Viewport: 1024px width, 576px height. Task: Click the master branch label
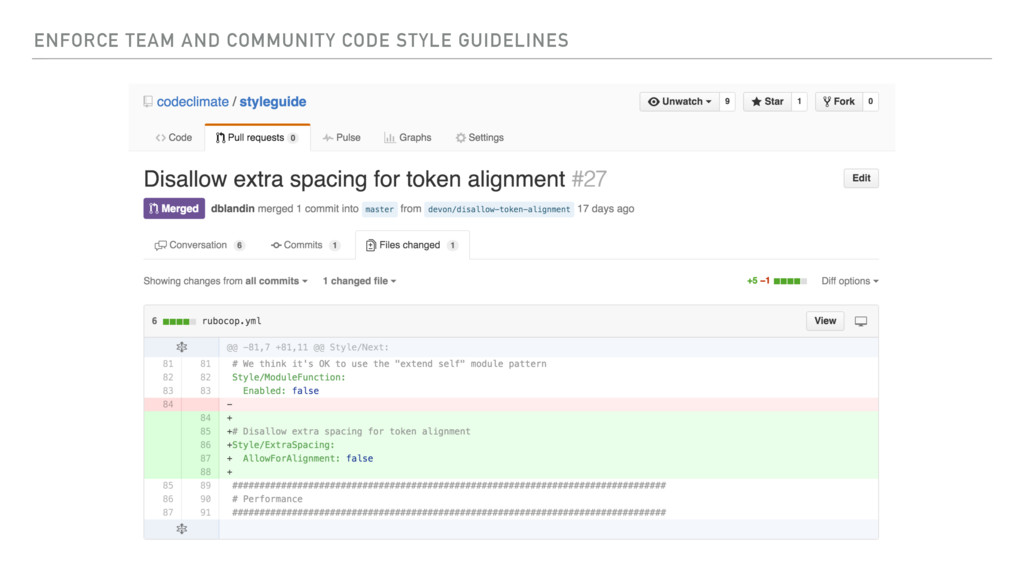[379, 210]
